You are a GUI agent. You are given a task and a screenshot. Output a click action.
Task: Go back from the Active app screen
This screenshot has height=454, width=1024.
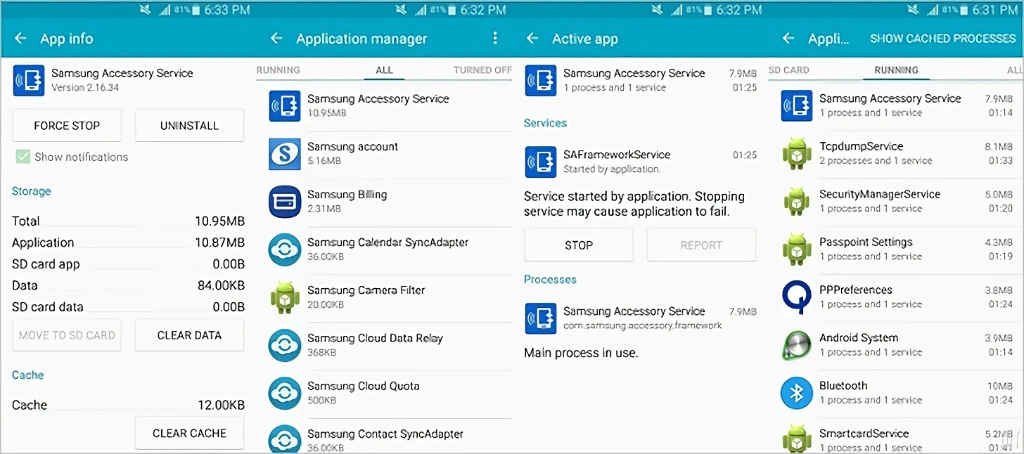[x=532, y=39]
